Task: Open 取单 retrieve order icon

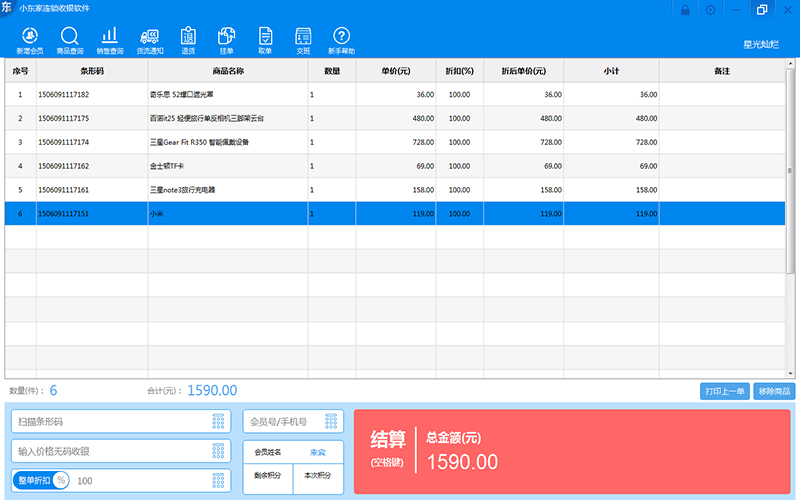Action: [265, 38]
